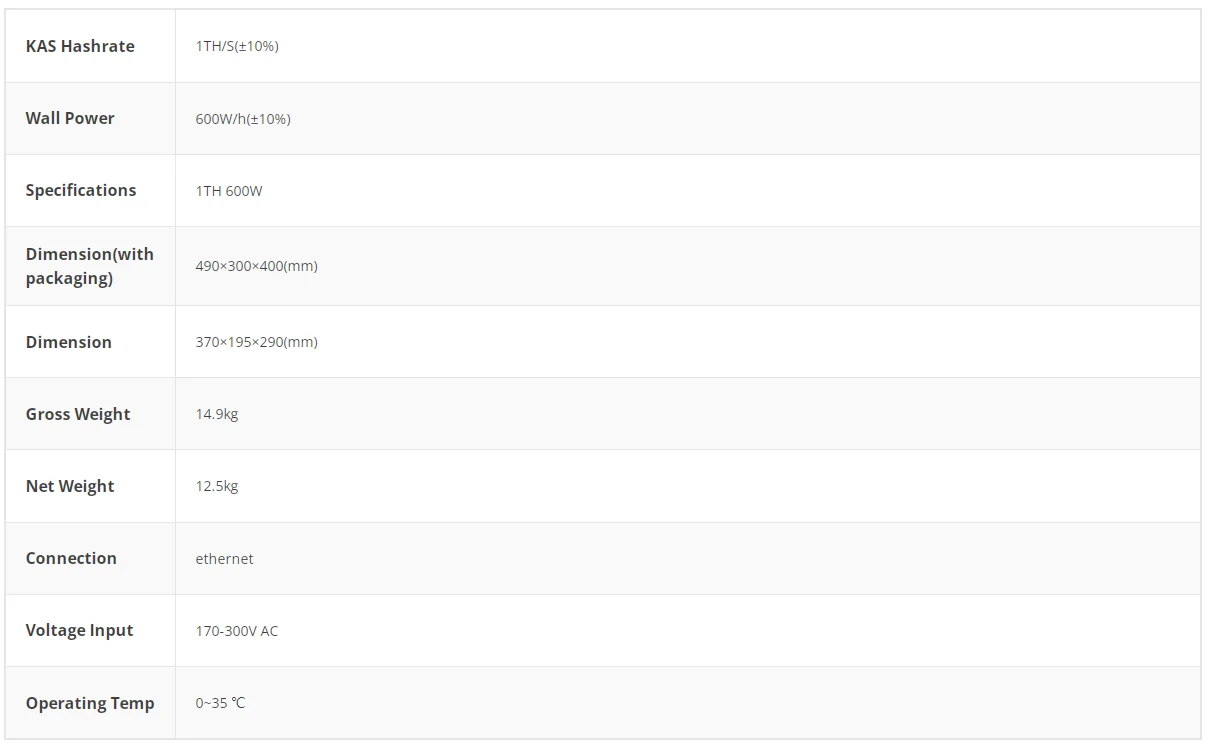
Task: Click the plain Dimension row label
Action: coord(69,342)
